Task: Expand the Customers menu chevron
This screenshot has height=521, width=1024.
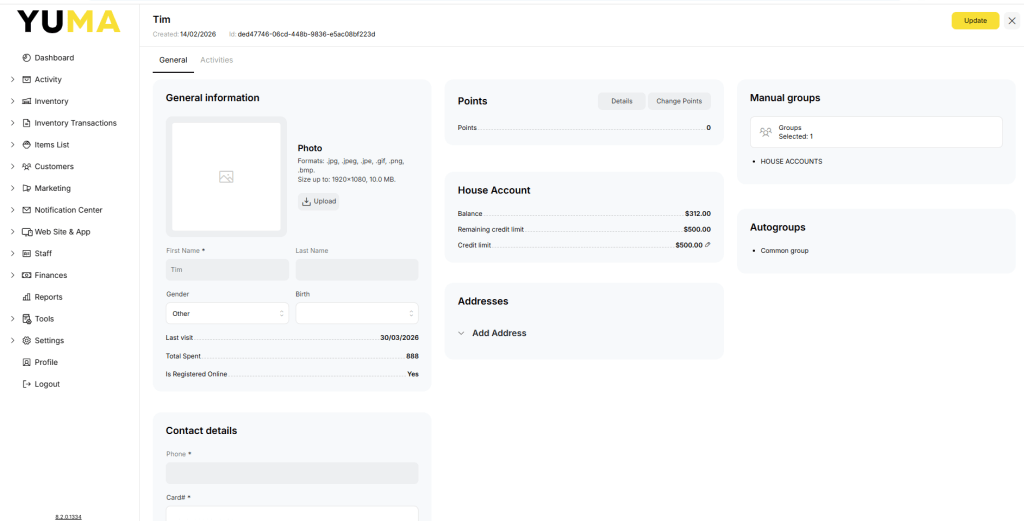Action: tap(12, 166)
